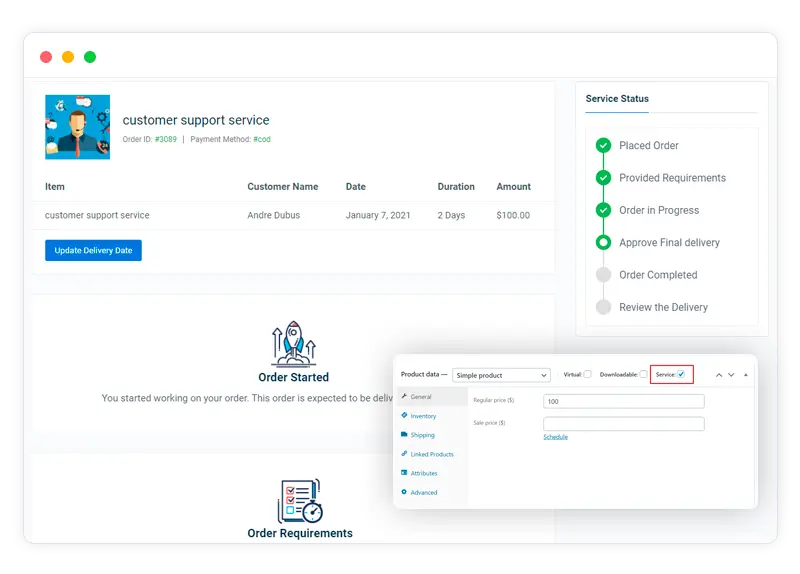Click the Provided Requirements green checkmark
Screen dimensions: 800x574
tap(603, 178)
